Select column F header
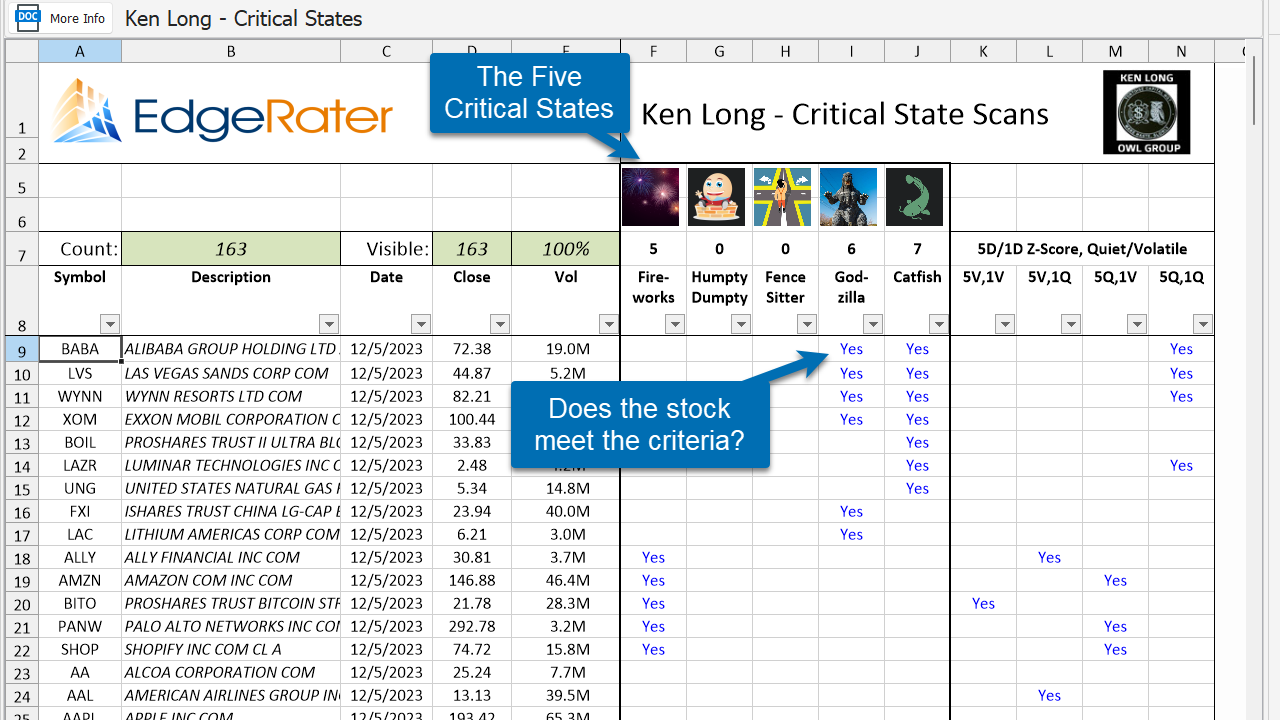This screenshot has height=720, width=1280. point(653,51)
